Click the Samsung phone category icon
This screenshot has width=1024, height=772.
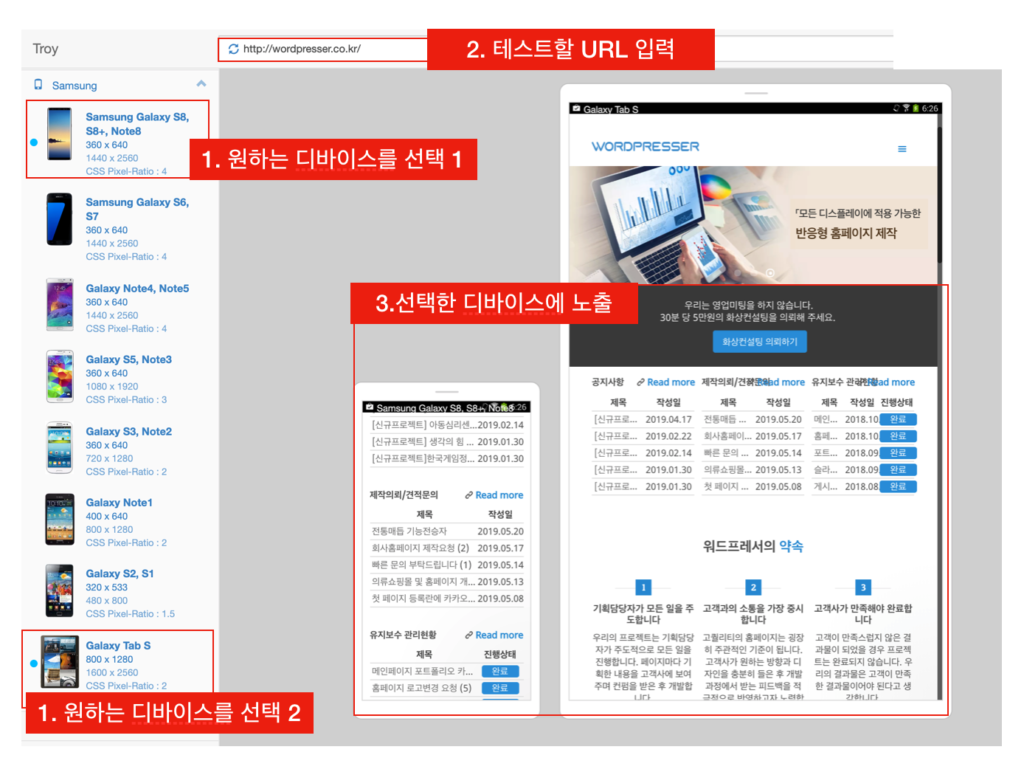(x=39, y=85)
